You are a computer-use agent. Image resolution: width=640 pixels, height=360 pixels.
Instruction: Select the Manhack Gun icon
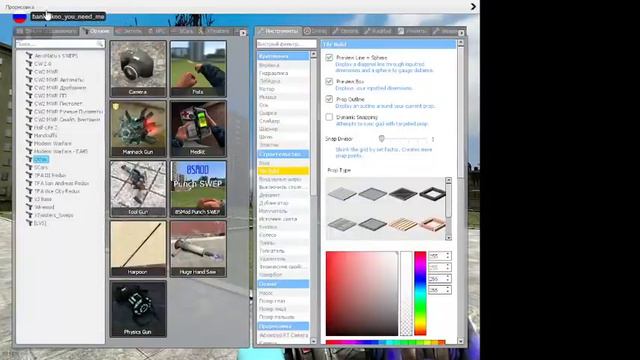point(138,129)
